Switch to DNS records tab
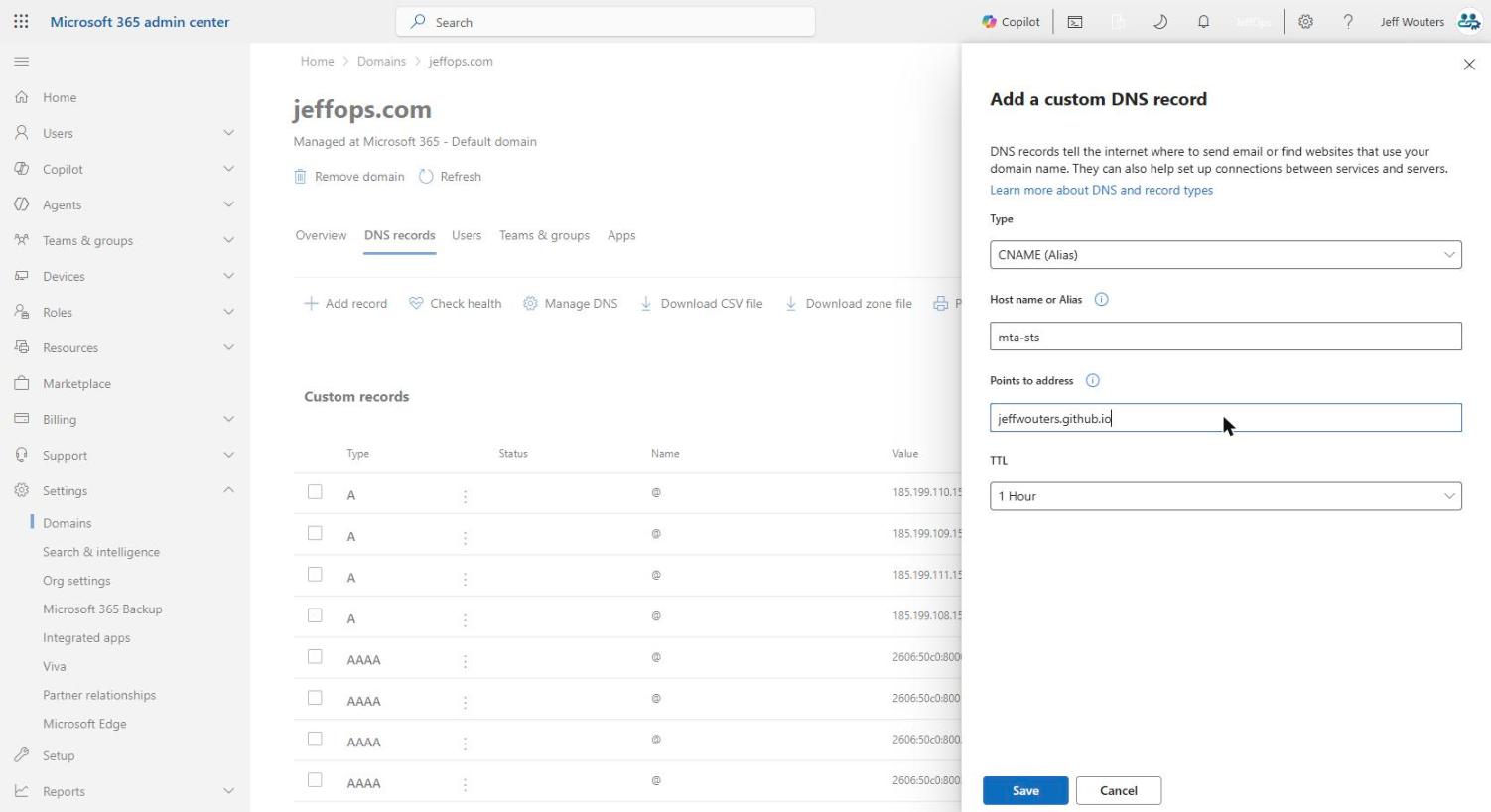The width and height of the screenshot is (1491, 812). 399,235
